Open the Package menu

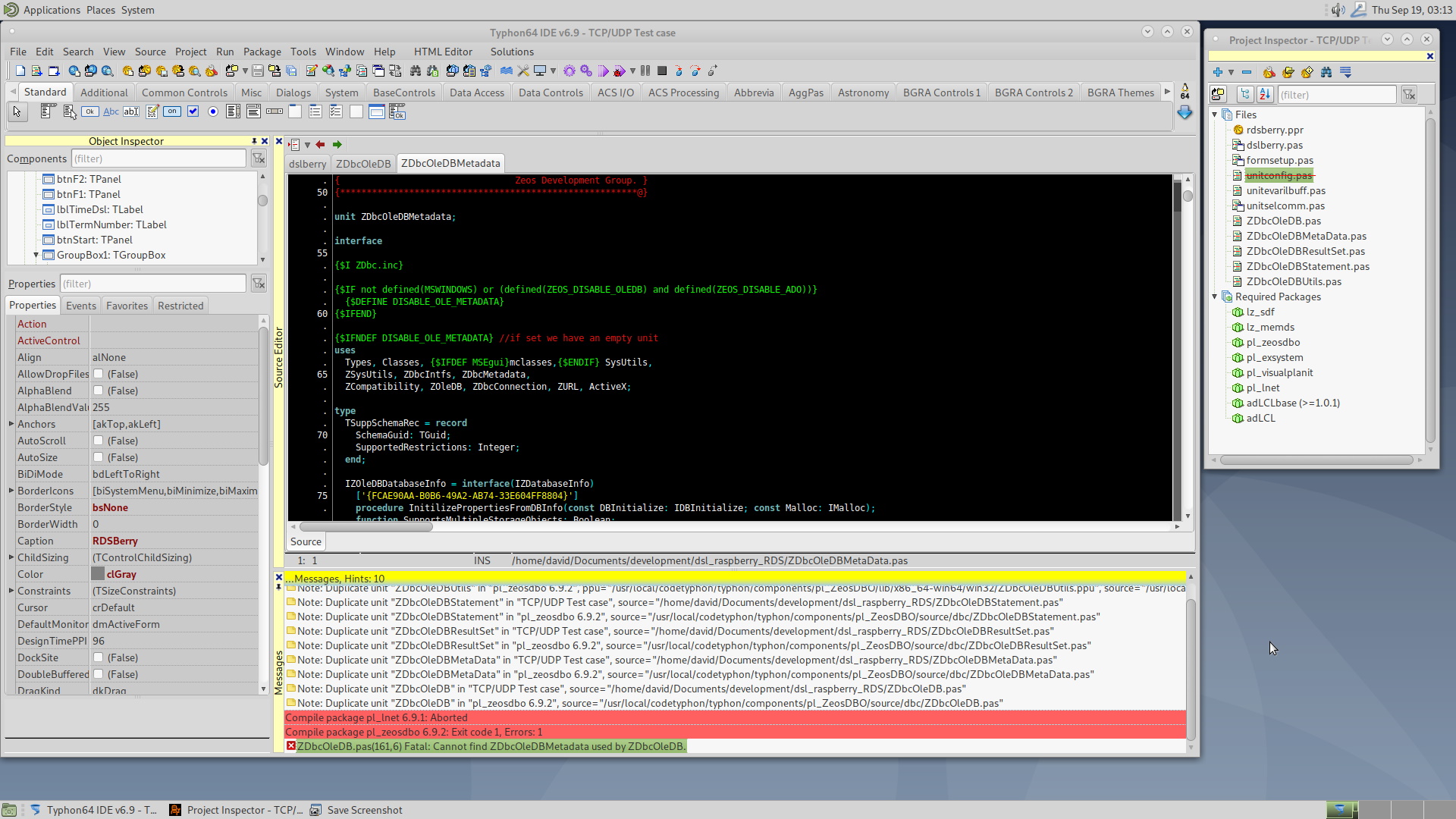pyautogui.click(x=262, y=52)
